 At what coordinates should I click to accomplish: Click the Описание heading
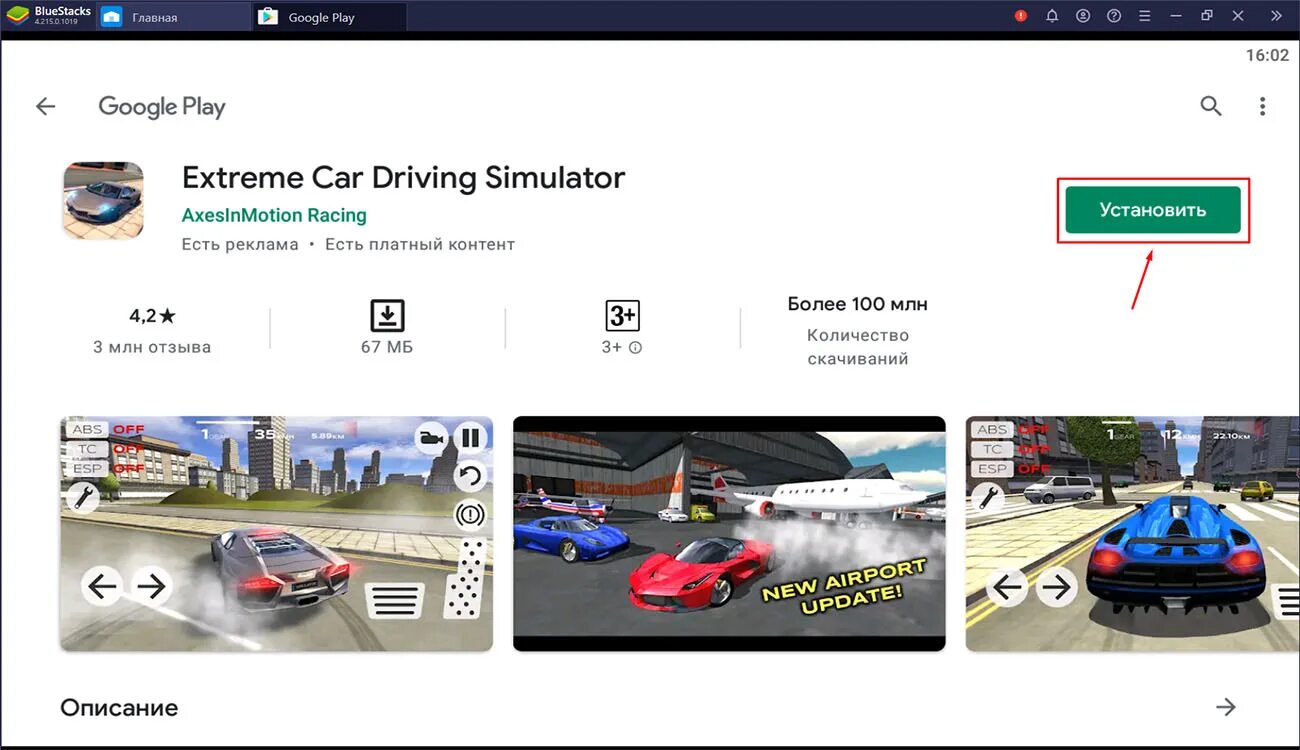[119, 708]
